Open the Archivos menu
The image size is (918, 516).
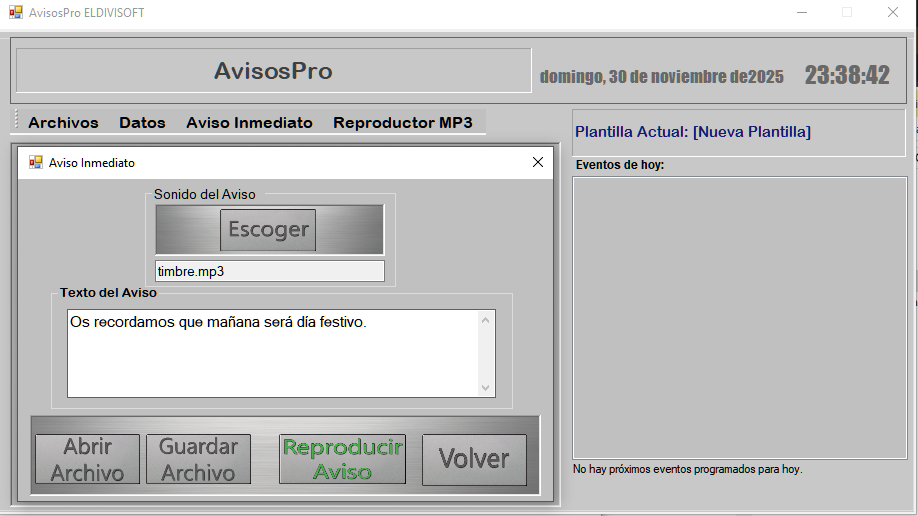(63, 123)
